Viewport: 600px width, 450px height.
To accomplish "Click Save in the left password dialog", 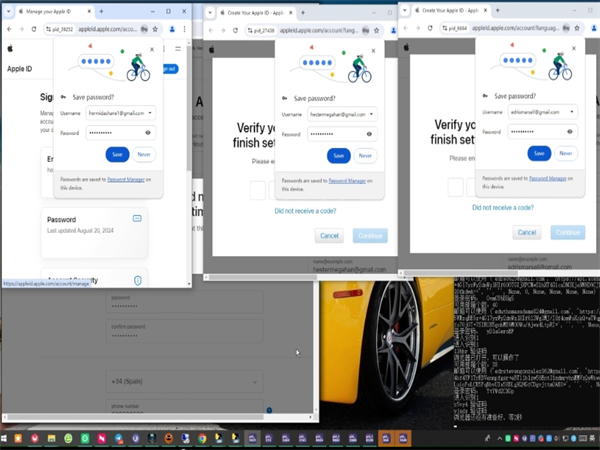I will pyautogui.click(x=116, y=155).
